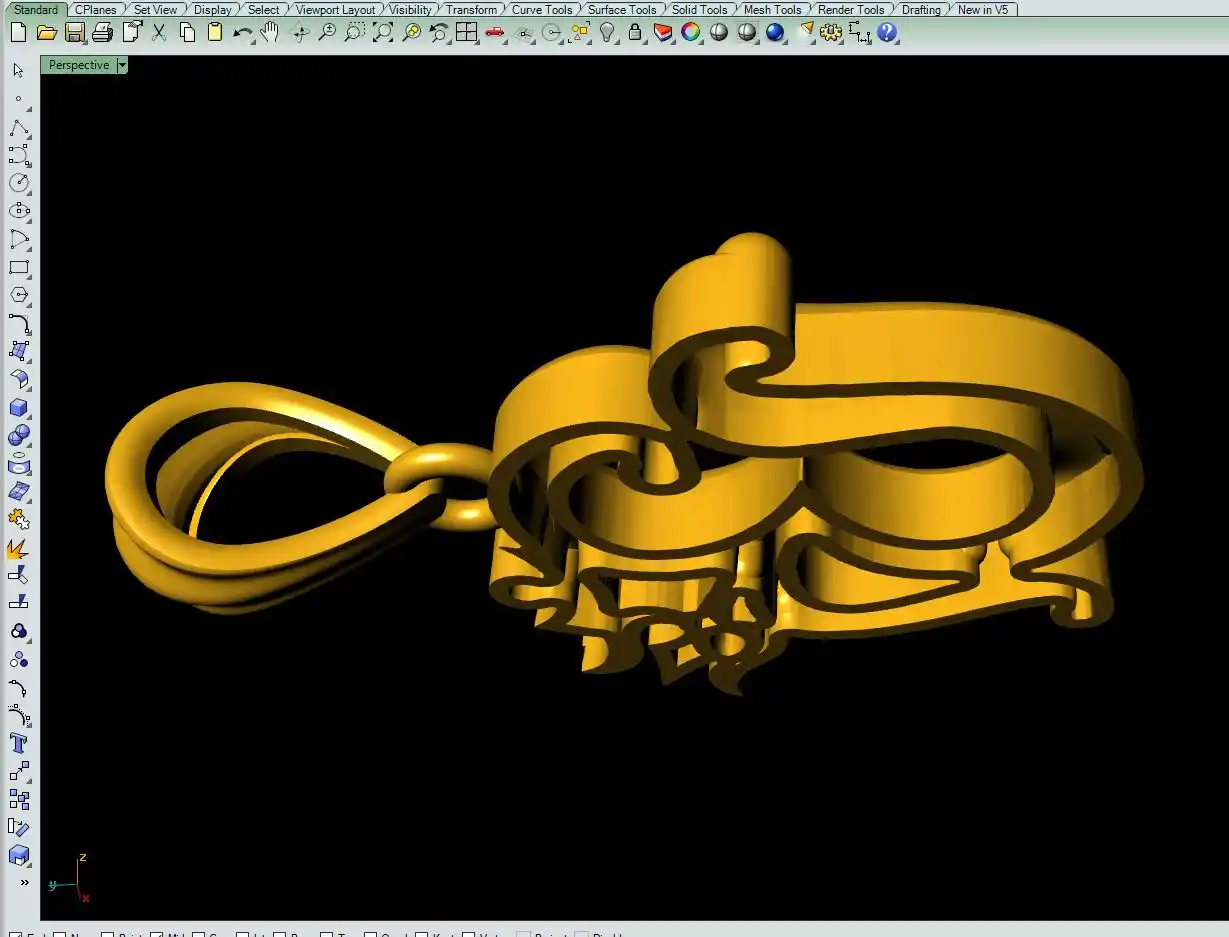Toggle the End osnap checkbox

tap(15, 935)
